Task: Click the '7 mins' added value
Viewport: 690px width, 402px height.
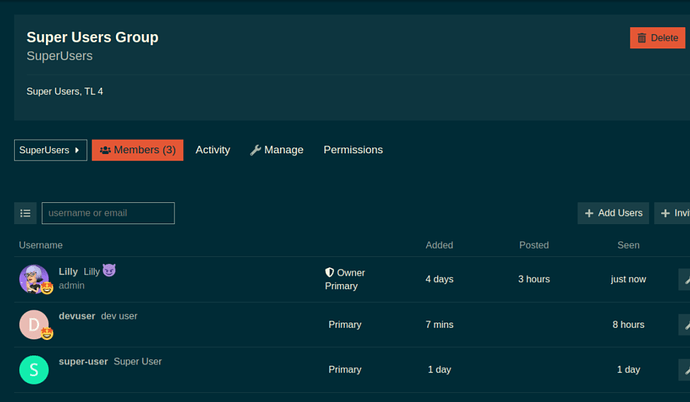Action: (439, 325)
